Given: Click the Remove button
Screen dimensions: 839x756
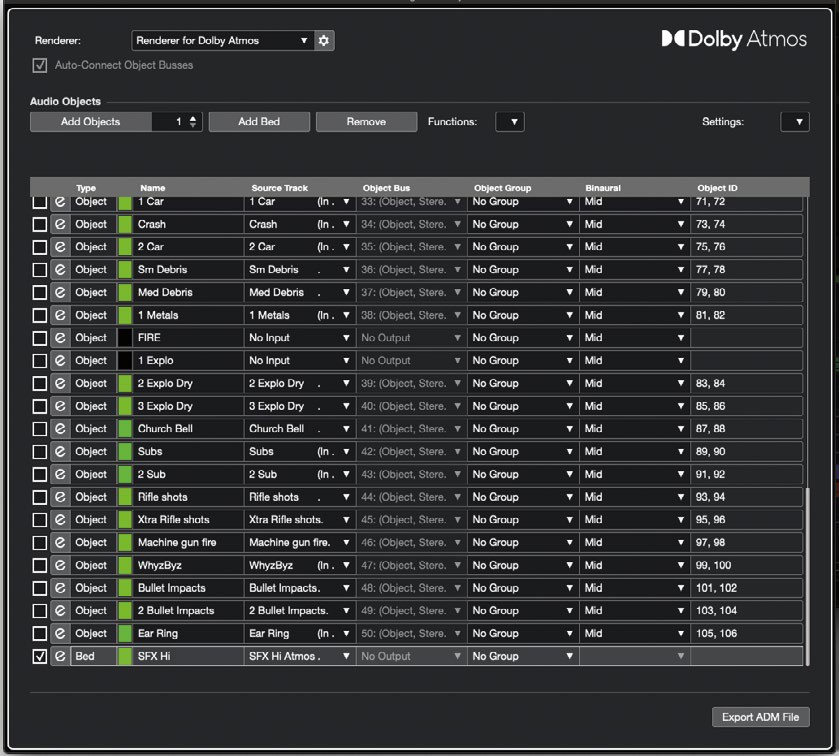Looking at the screenshot, I should point(366,122).
